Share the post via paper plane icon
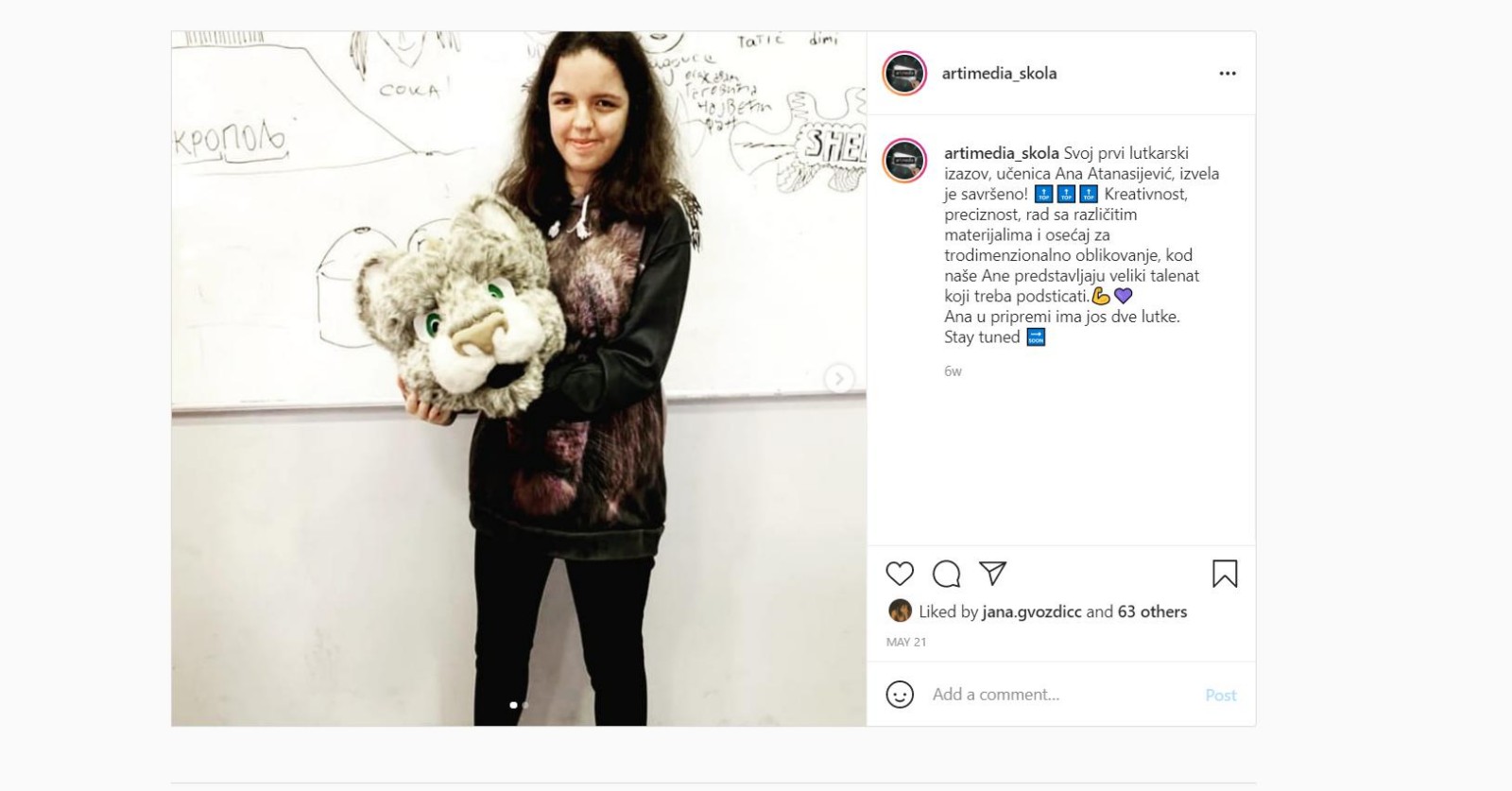1512x791 pixels. (x=992, y=573)
